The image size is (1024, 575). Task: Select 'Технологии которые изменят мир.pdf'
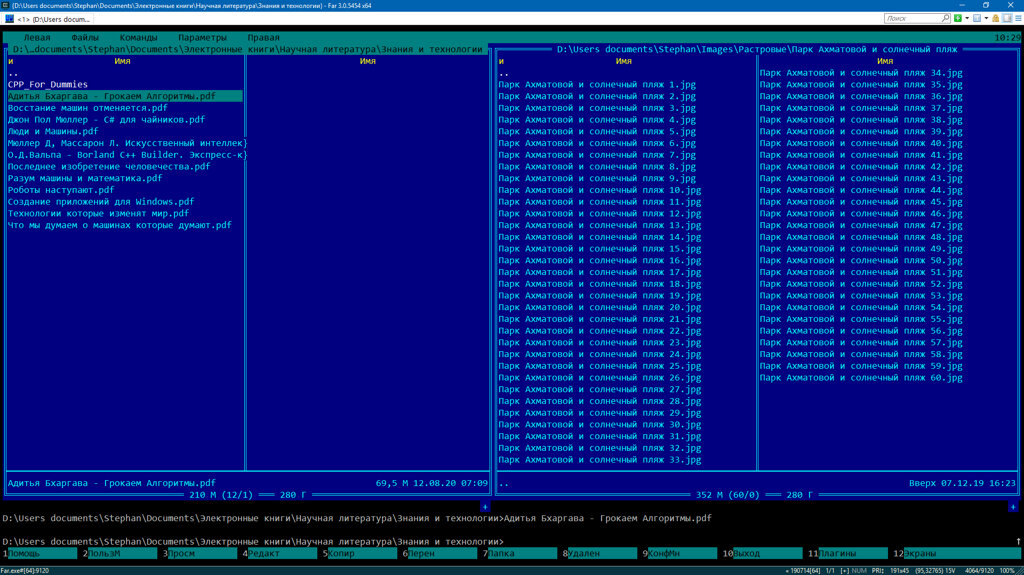99,214
